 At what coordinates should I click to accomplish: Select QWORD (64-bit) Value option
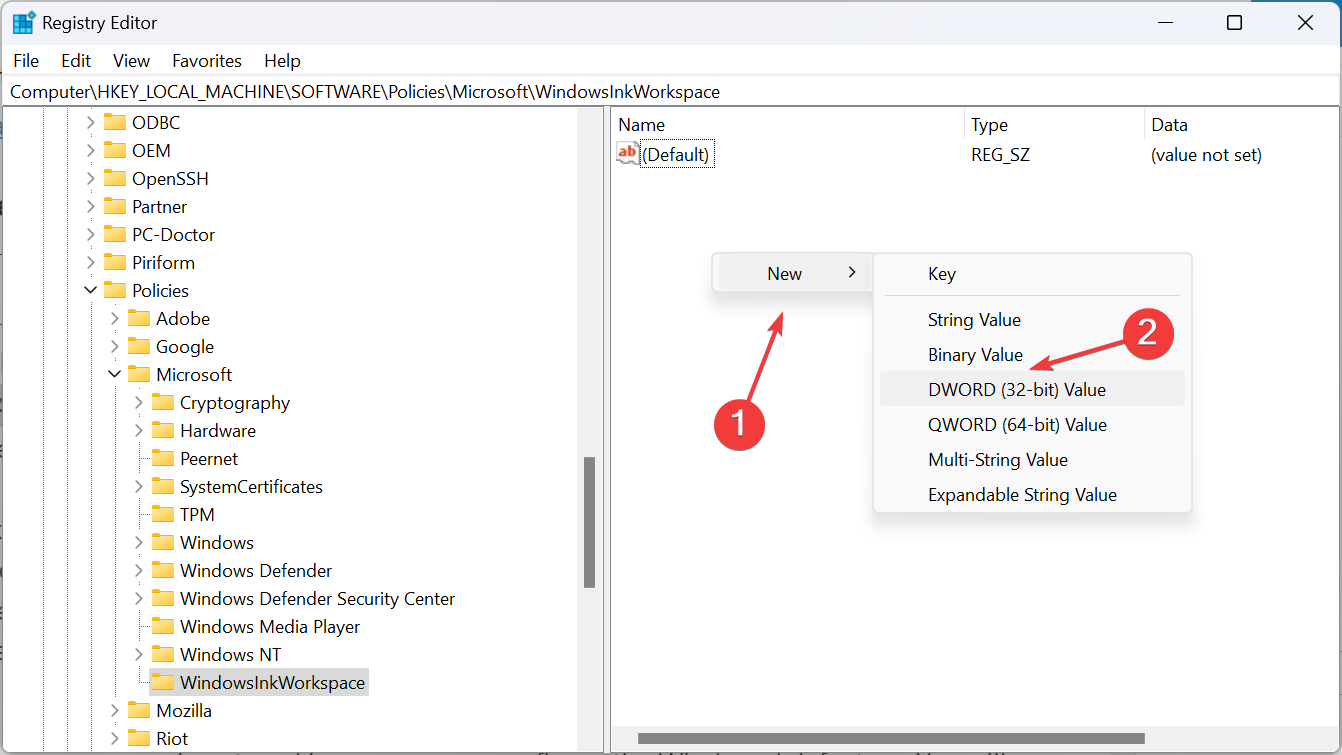(x=1032, y=425)
